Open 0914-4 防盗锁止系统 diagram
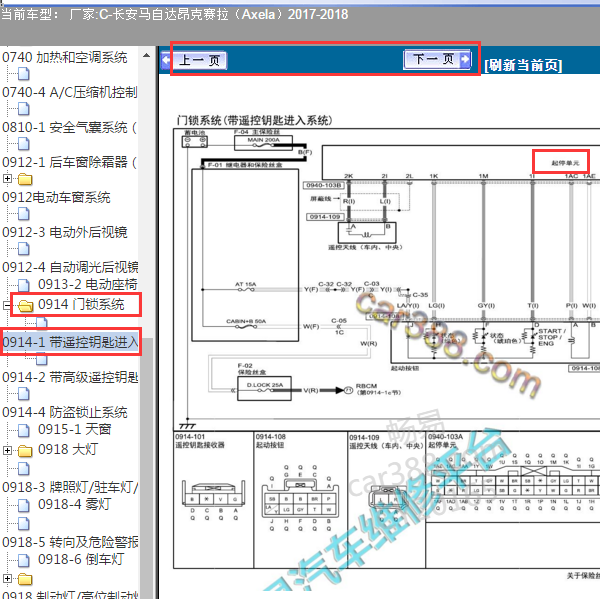600x599 pixels. click(x=64, y=412)
